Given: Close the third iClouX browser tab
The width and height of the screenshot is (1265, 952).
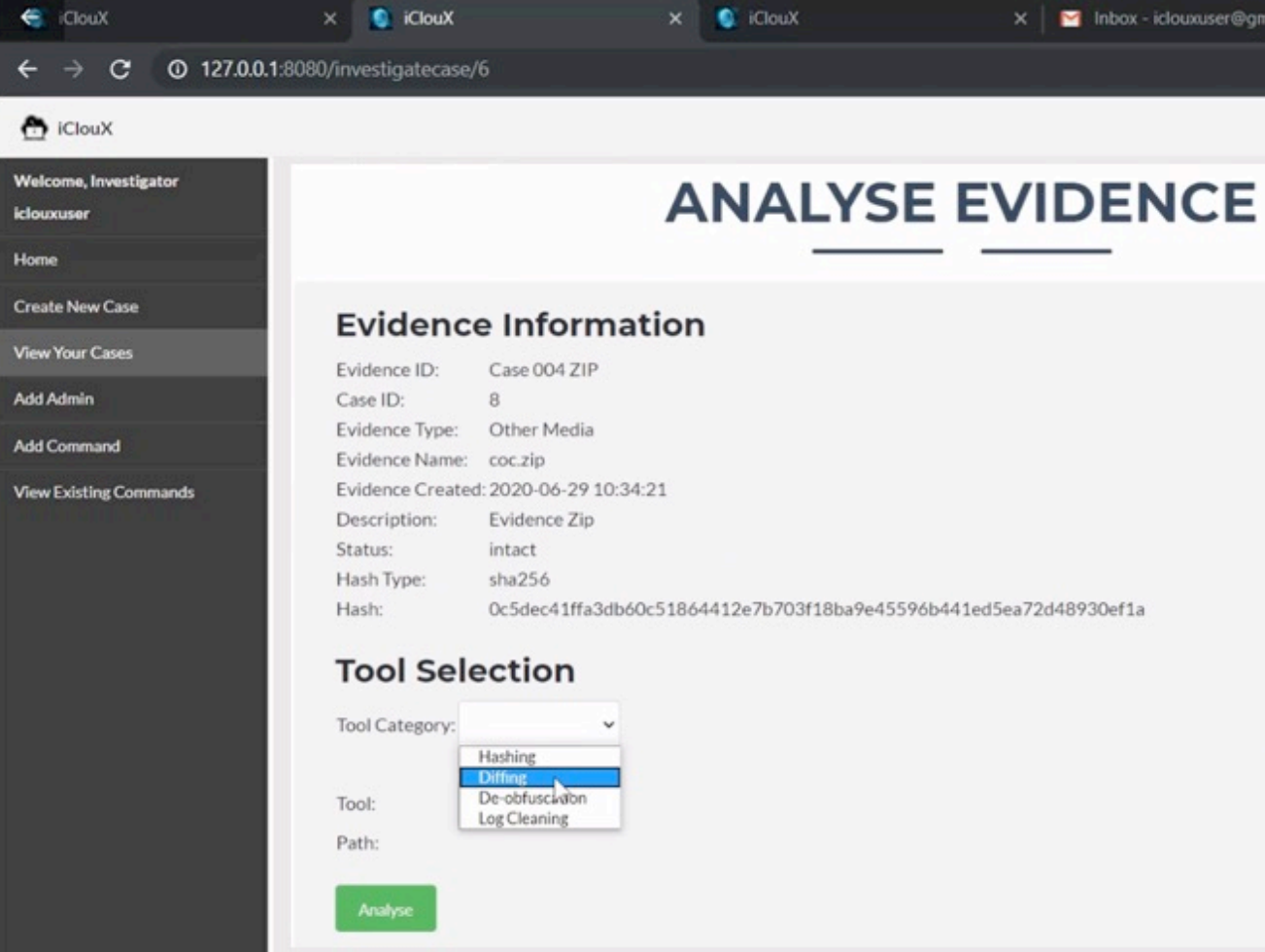Looking at the screenshot, I should point(1020,18).
